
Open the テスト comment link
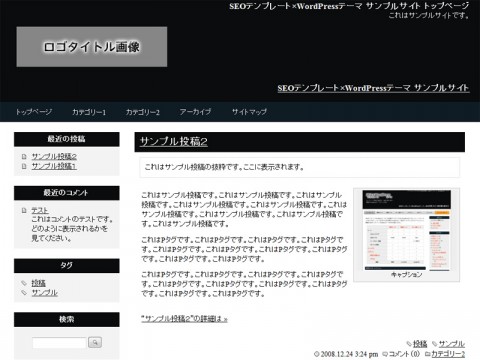(x=40, y=210)
